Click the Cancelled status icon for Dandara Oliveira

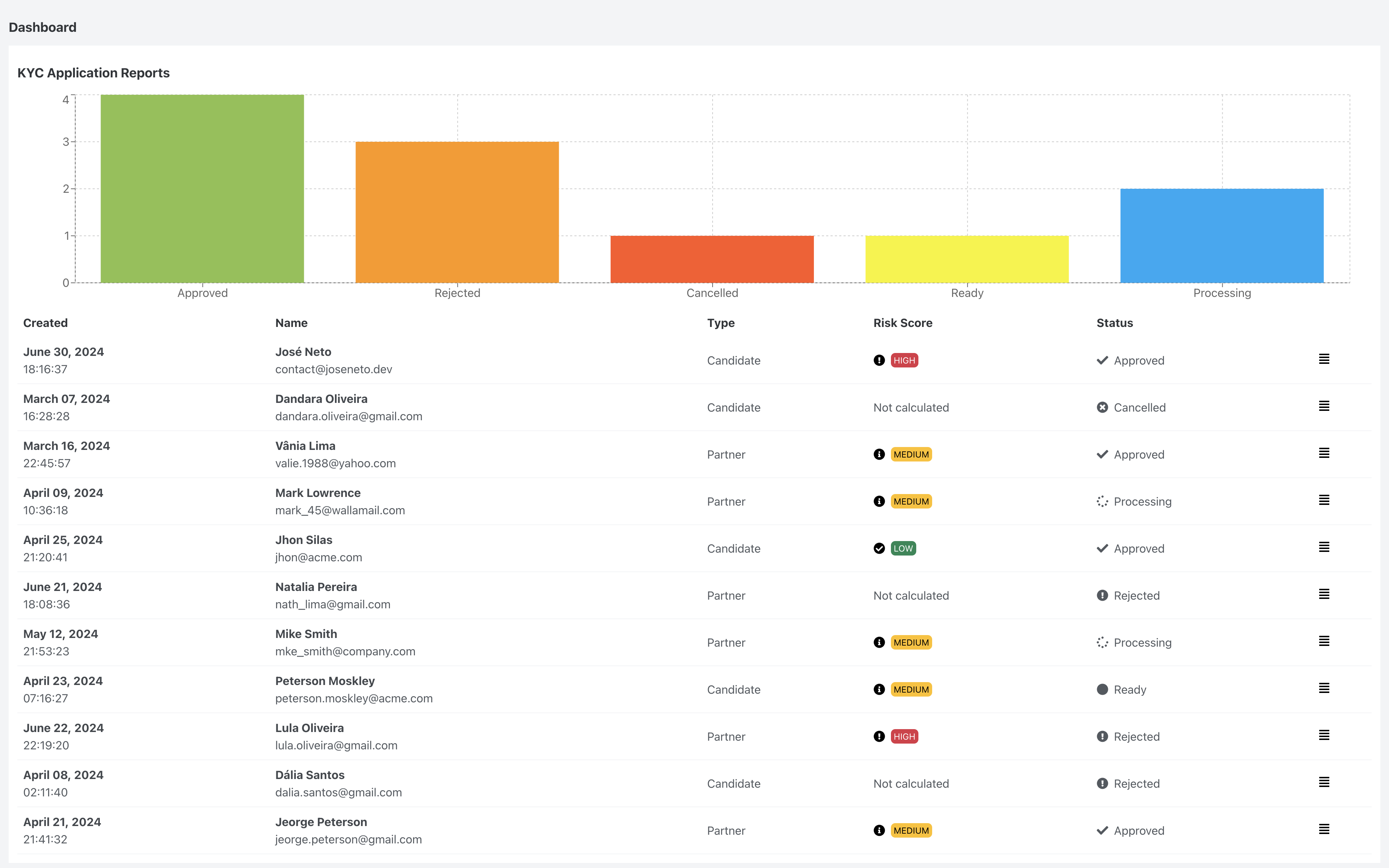click(1102, 408)
